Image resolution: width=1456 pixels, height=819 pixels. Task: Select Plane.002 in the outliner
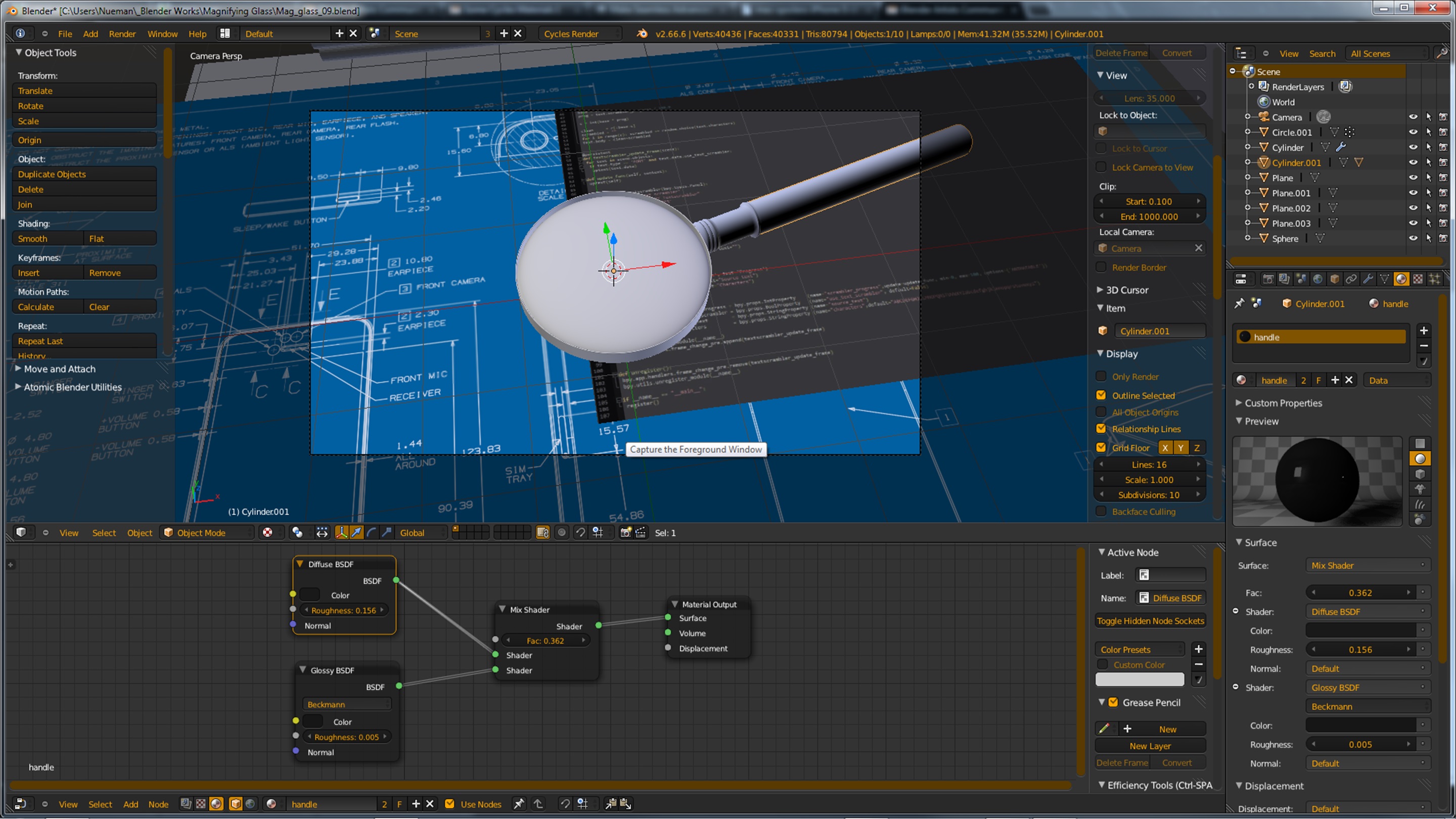pyautogui.click(x=1291, y=208)
